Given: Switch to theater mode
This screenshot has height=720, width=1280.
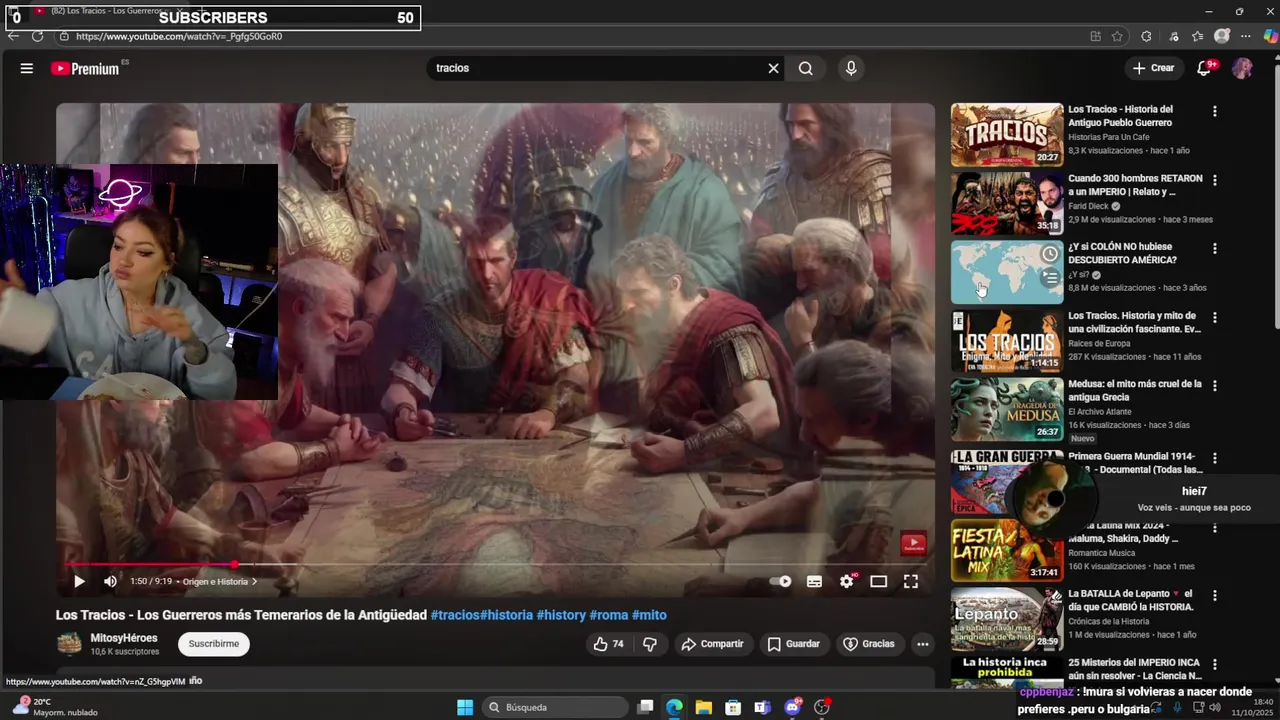Looking at the screenshot, I should [879, 581].
